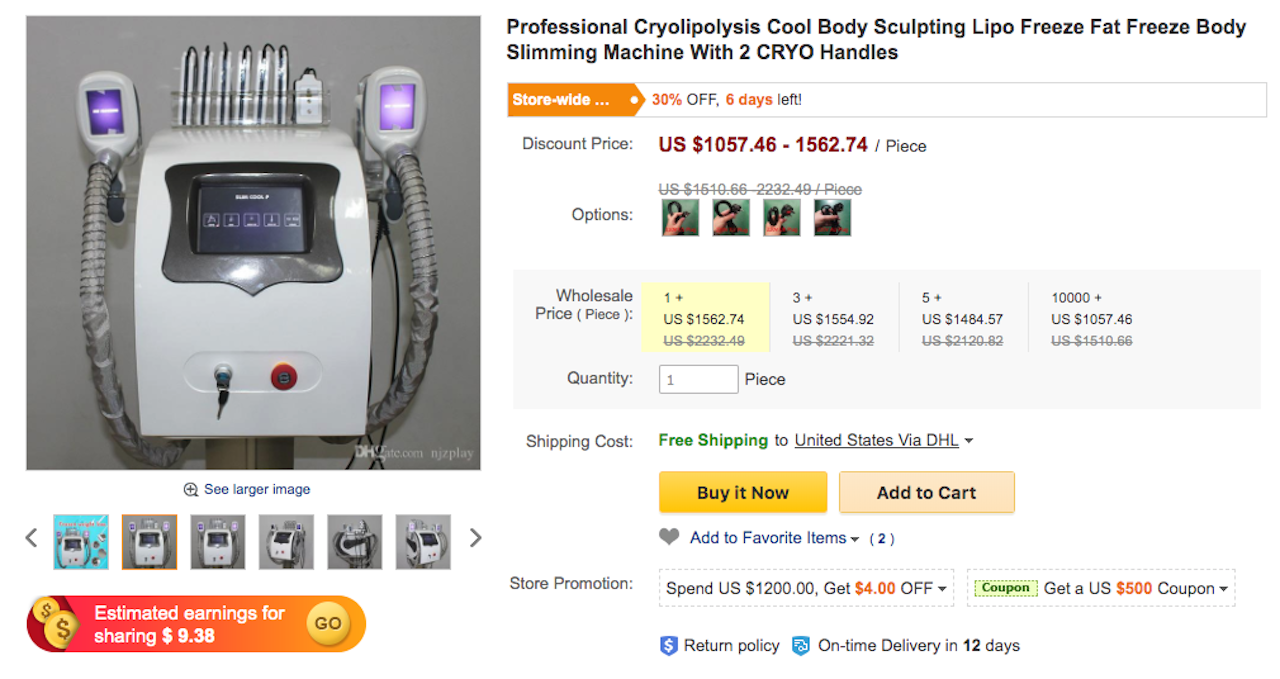Screen dimensions: 1280x679
Task: Click the left arrow of the thumbnail carousel
Action: (30, 537)
